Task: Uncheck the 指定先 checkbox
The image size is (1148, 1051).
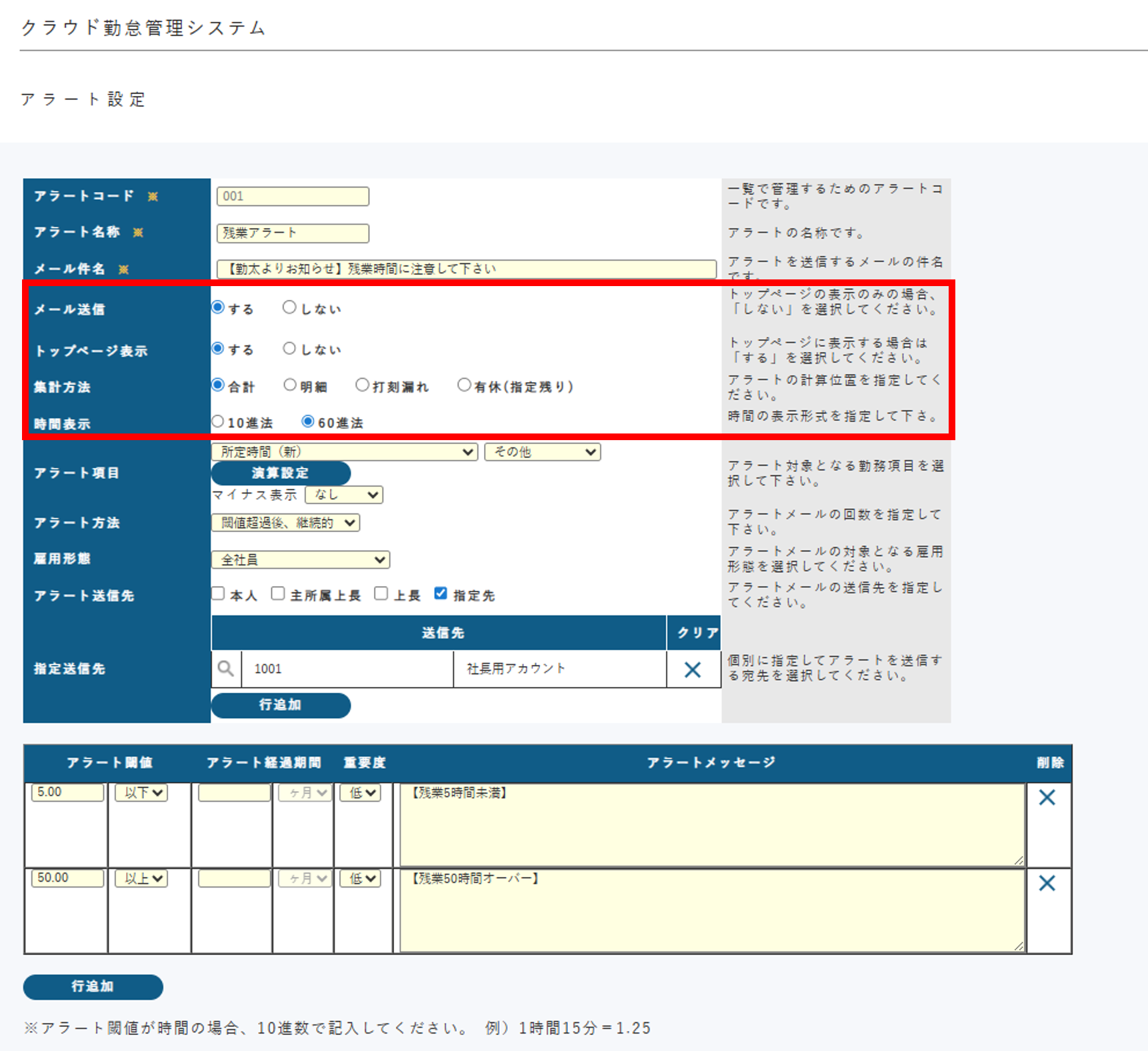Action: 441,594
